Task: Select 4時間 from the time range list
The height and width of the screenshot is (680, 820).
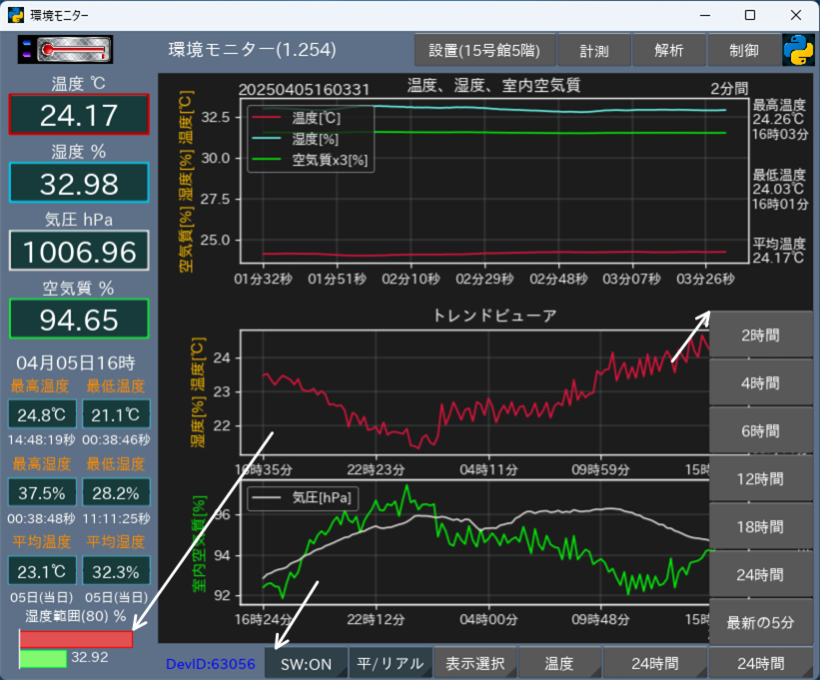Action: coord(760,383)
